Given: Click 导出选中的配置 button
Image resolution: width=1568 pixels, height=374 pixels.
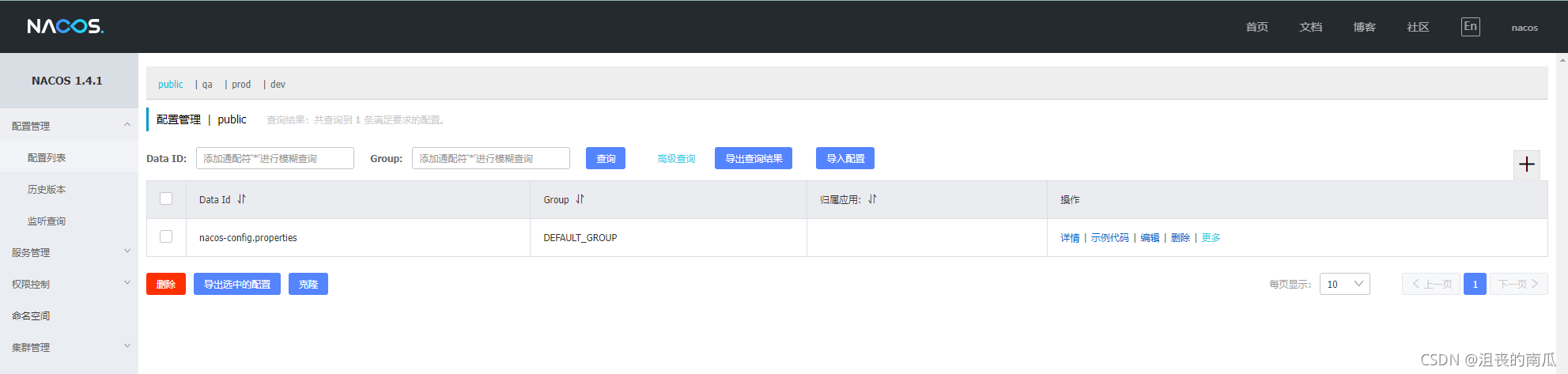Looking at the screenshot, I should [237, 284].
